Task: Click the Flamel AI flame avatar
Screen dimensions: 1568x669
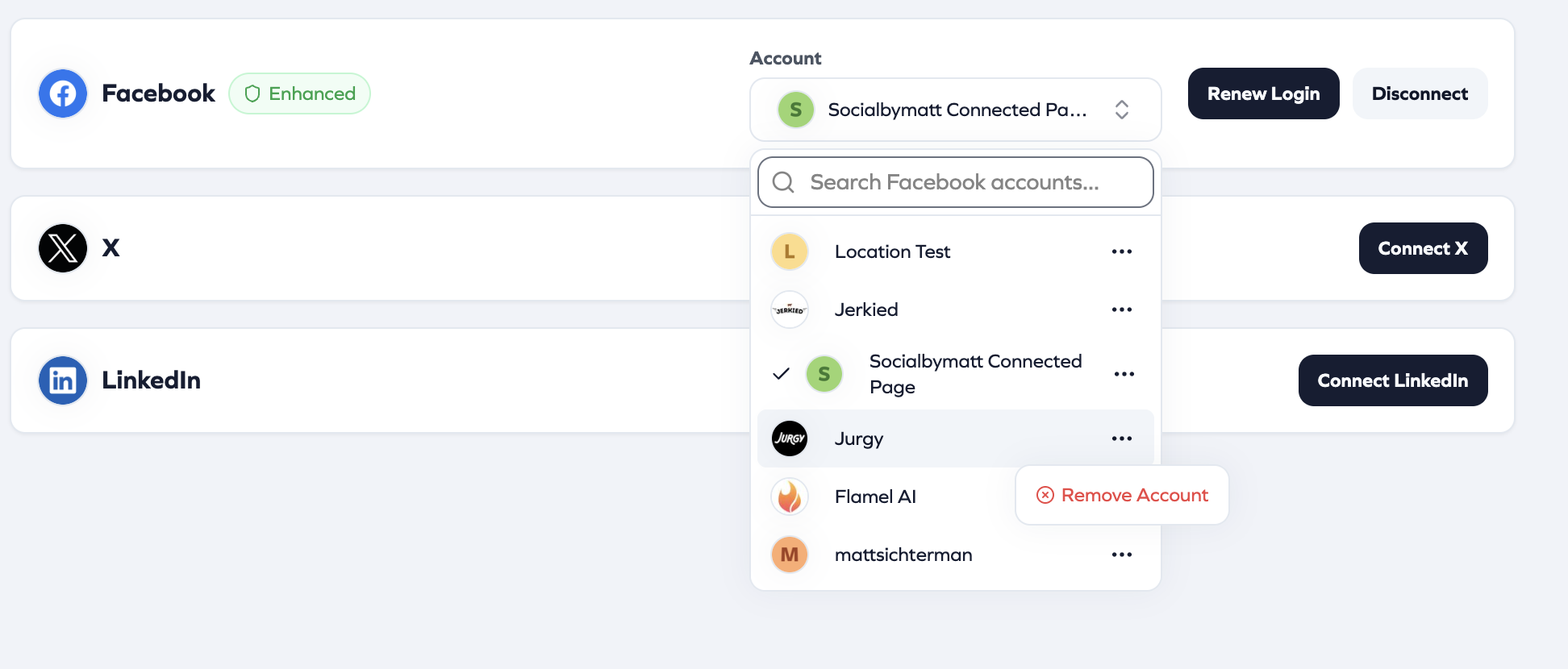Action: tap(790, 497)
